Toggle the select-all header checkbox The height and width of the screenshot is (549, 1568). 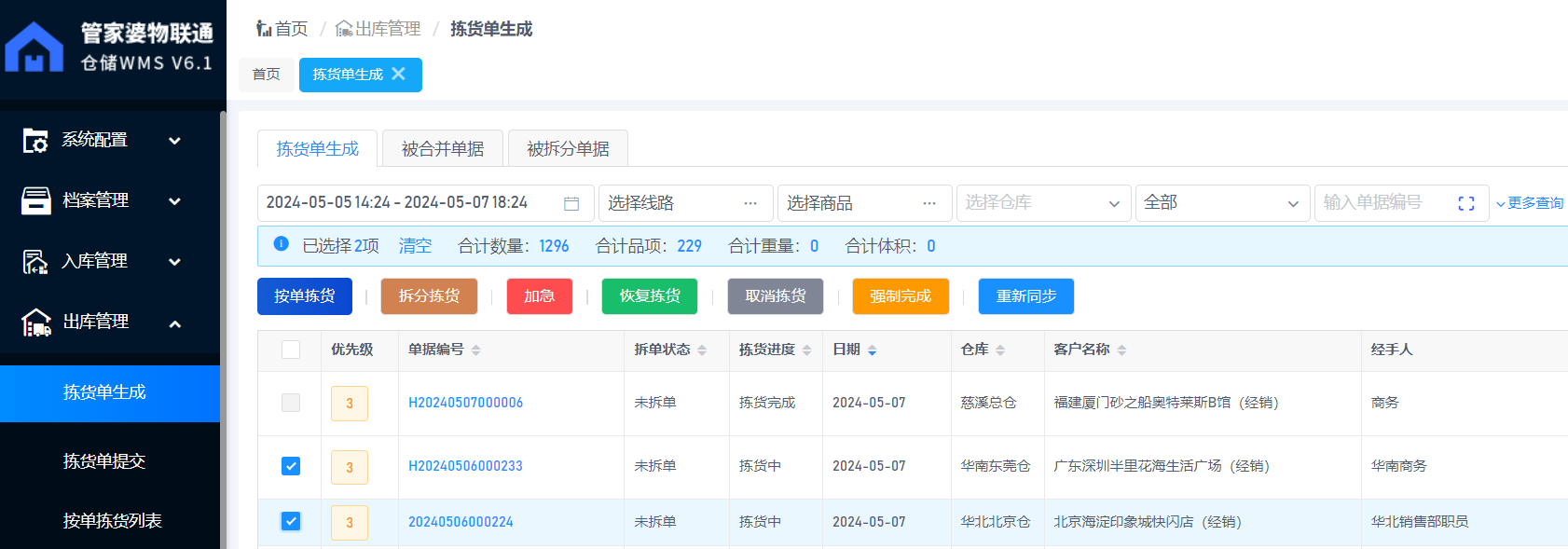(291, 350)
